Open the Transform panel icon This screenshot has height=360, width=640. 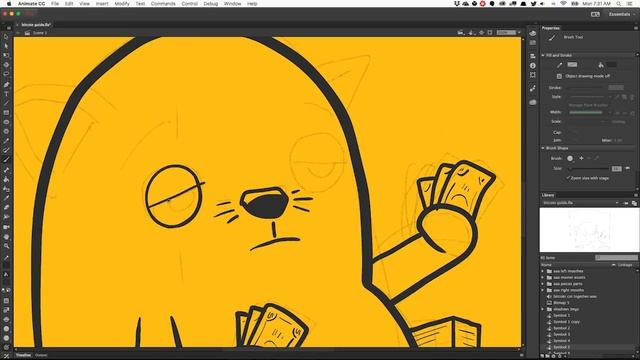[533, 75]
